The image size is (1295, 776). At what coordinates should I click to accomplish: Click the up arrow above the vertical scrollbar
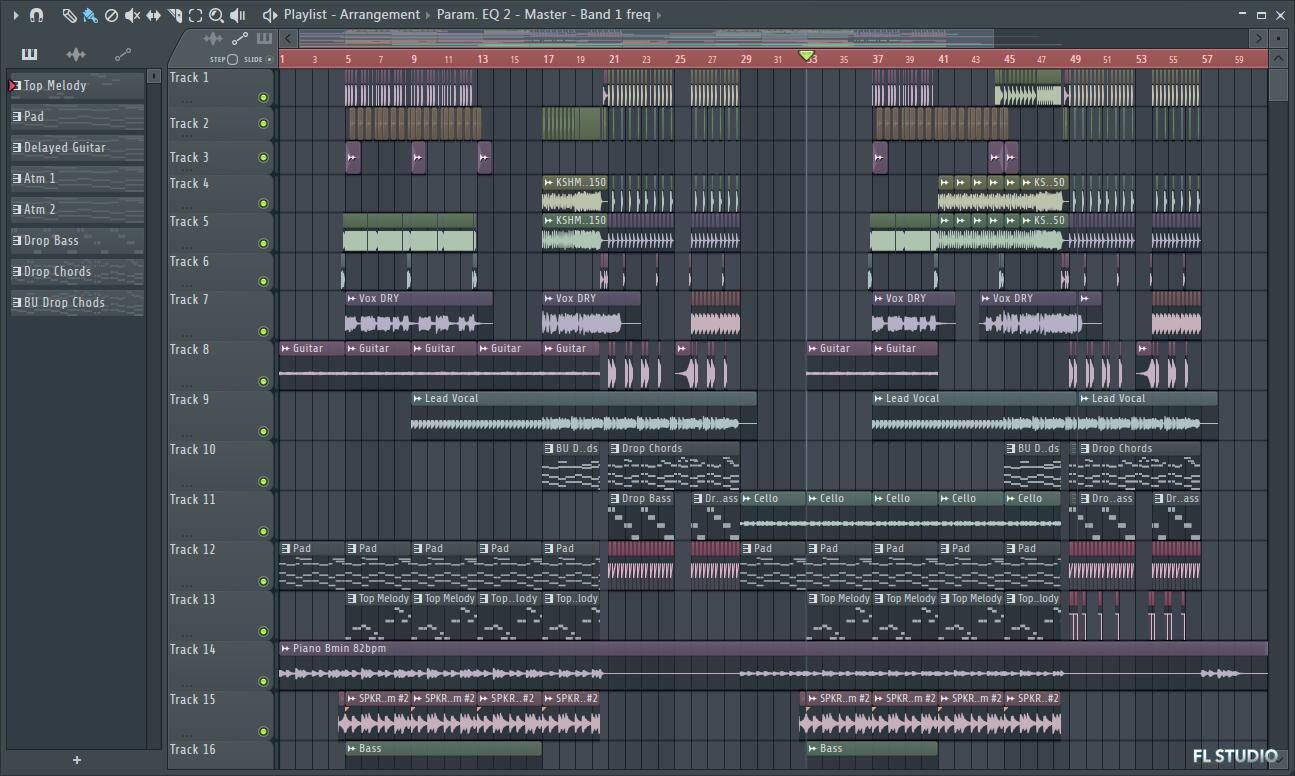point(1278,59)
